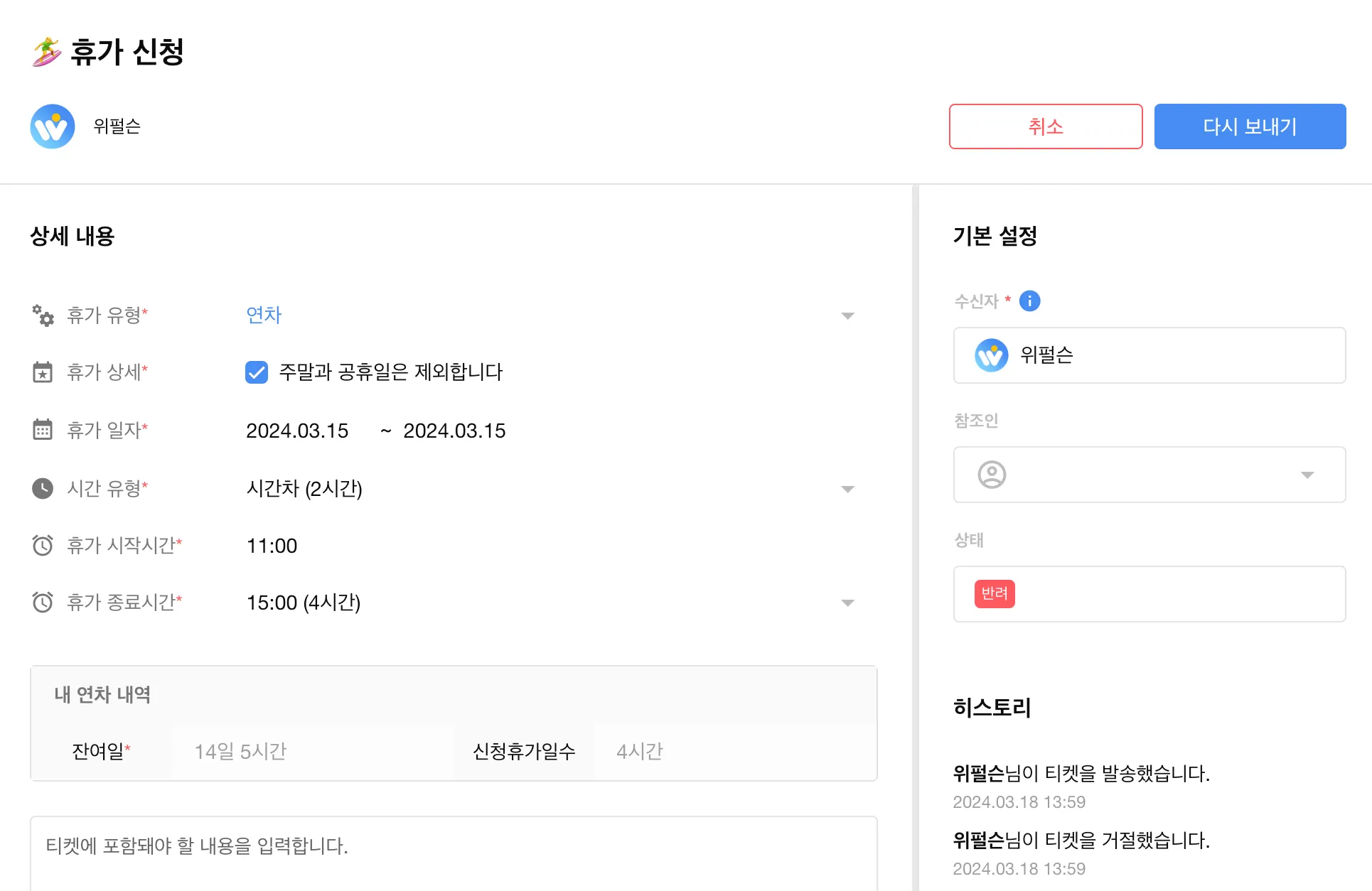Click the clock icon beside 시간 유형
This screenshot has height=891, width=1372.
pos(43,488)
